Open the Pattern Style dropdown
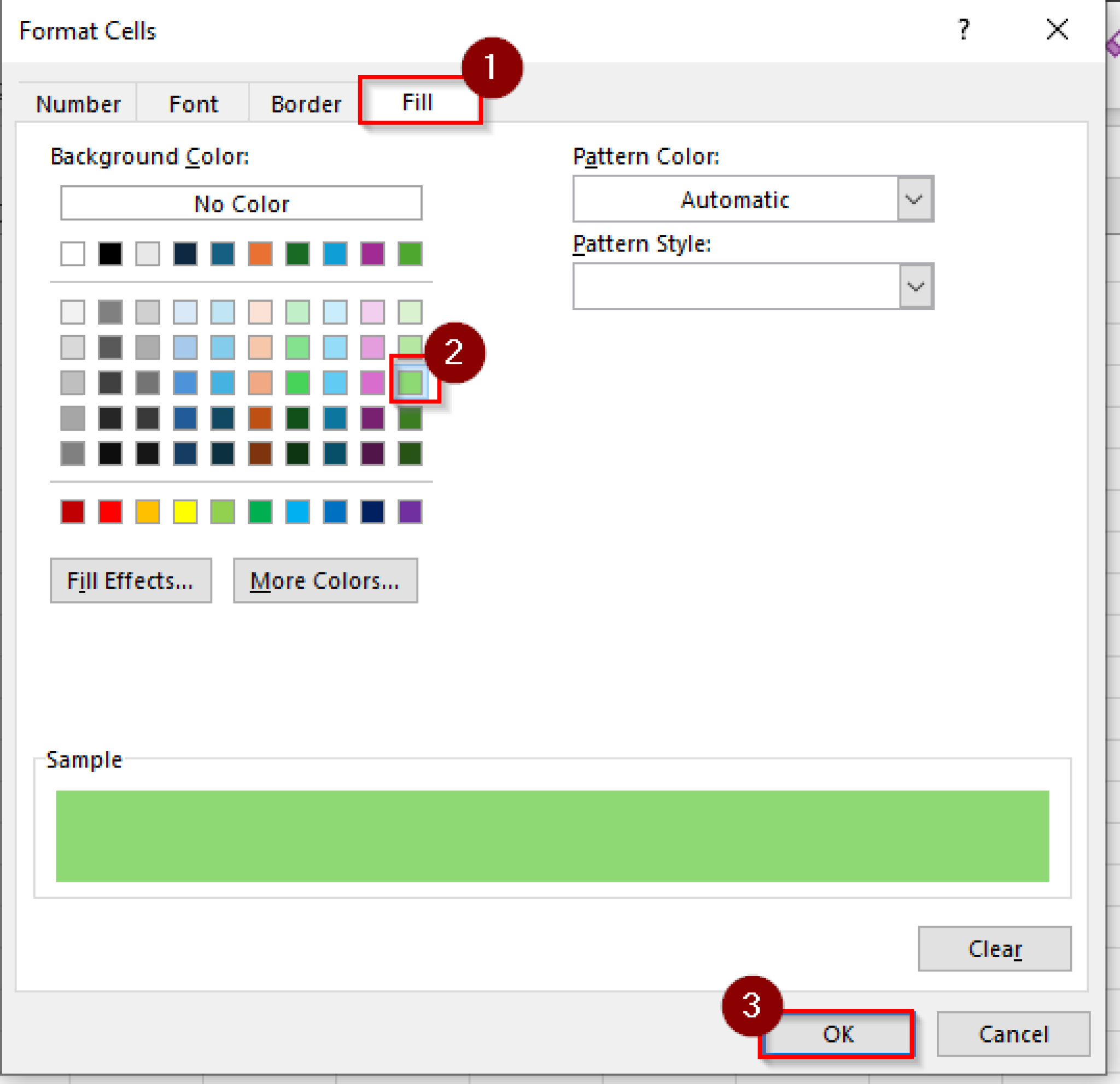The width and height of the screenshot is (1120, 1084). (x=915, y=285)
